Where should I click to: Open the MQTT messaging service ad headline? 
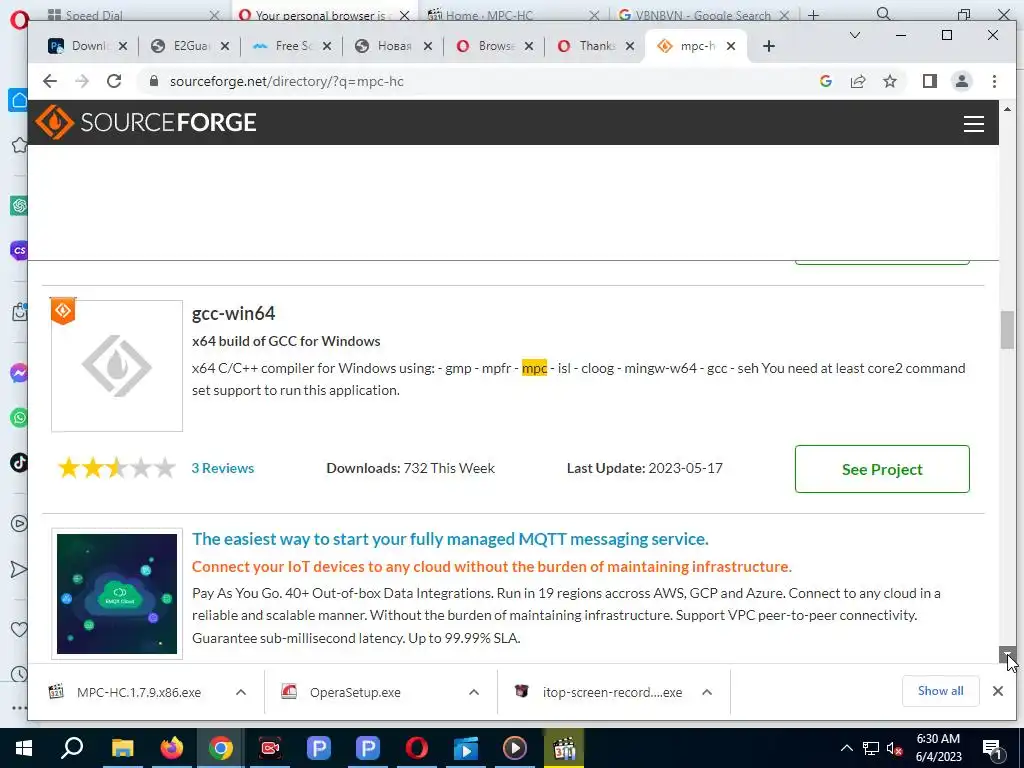pos(450,539)
